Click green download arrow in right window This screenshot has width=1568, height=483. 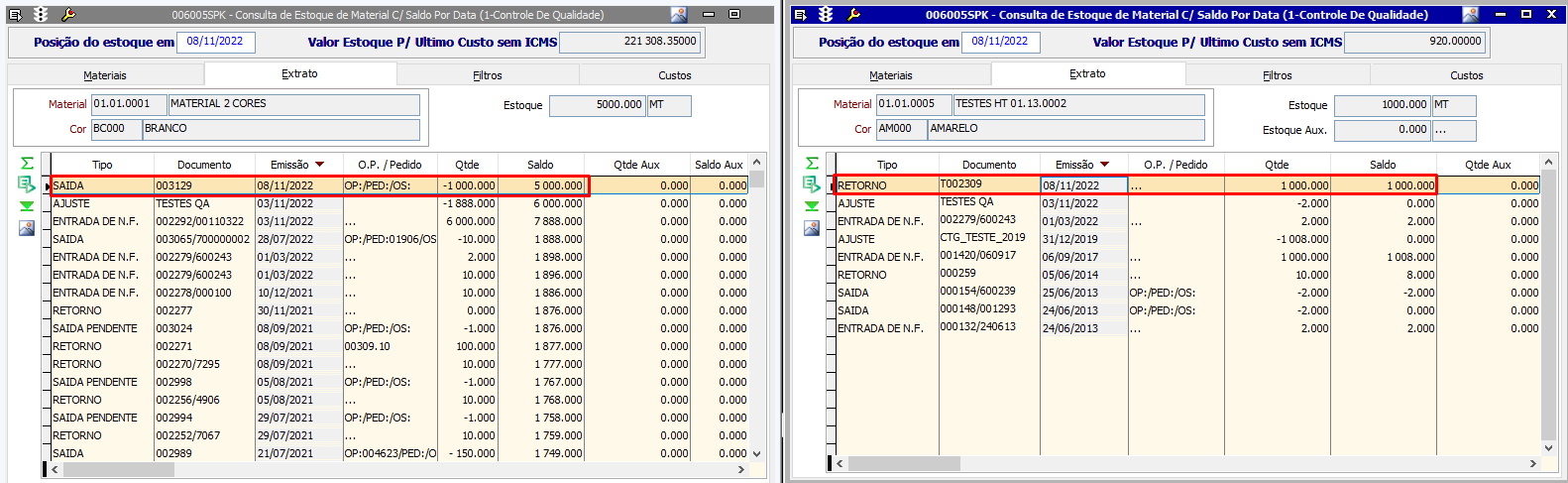point(812,206)
